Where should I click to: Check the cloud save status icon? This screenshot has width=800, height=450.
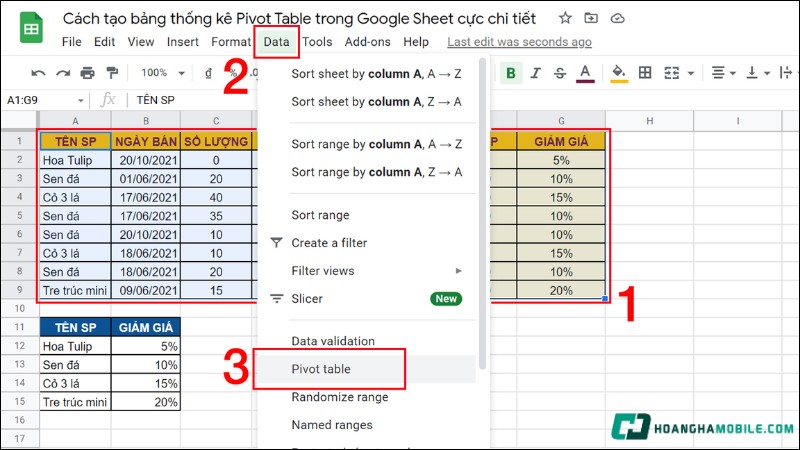tap(617, 18)
